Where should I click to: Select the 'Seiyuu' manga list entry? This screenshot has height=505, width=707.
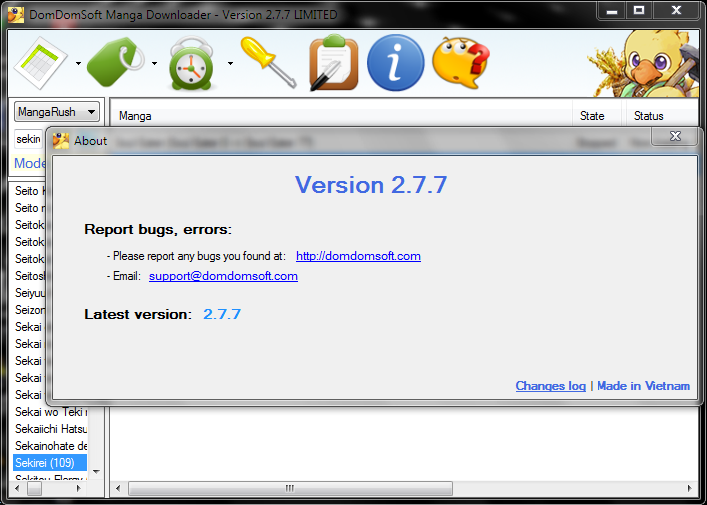[30, 293]
